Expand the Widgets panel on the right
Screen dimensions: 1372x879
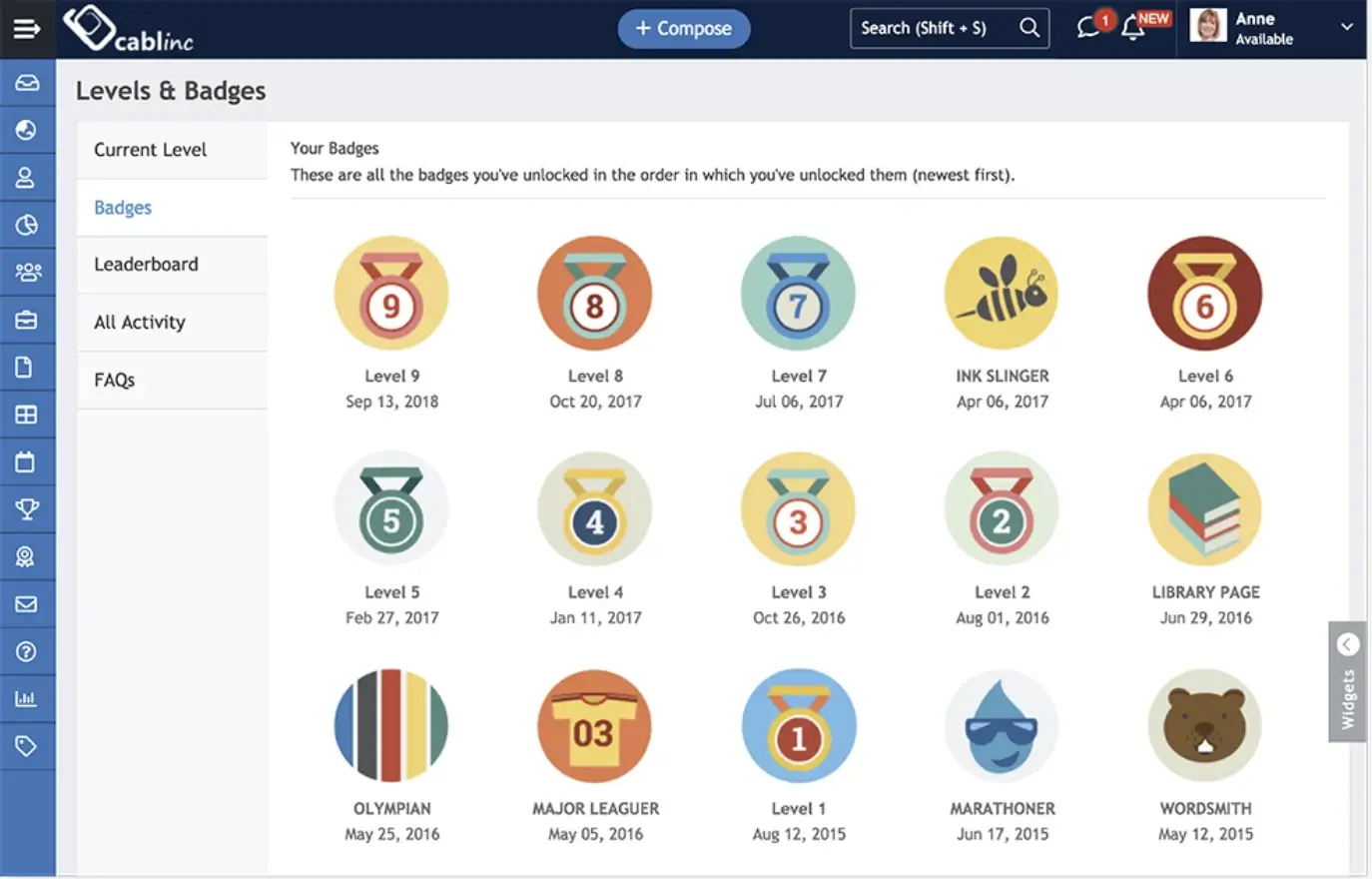click(x=1347, y=679)
